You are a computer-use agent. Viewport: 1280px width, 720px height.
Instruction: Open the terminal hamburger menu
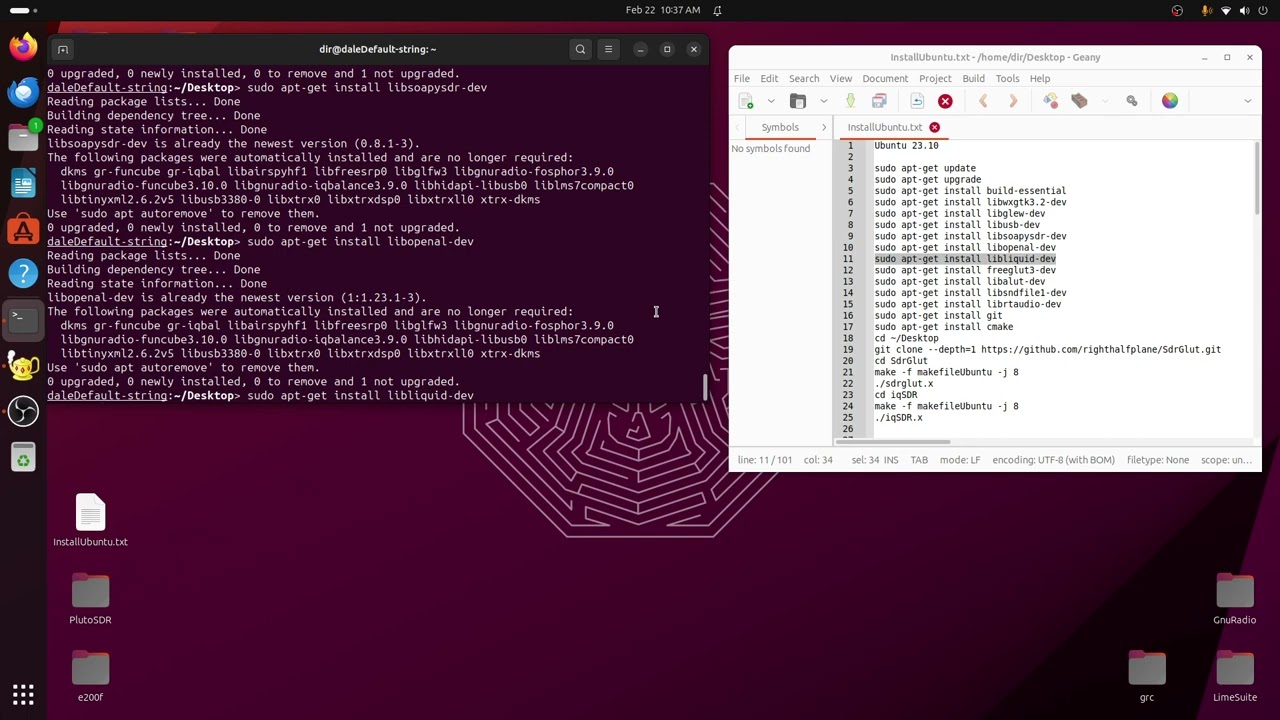pyautogui.click(x=608, y=49)
